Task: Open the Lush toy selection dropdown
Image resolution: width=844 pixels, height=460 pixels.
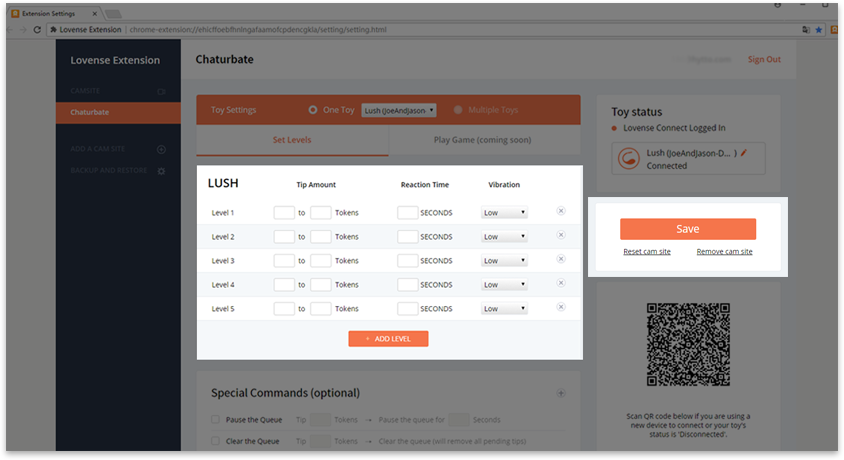Action: pyautogui.click(x=398, y=110)
